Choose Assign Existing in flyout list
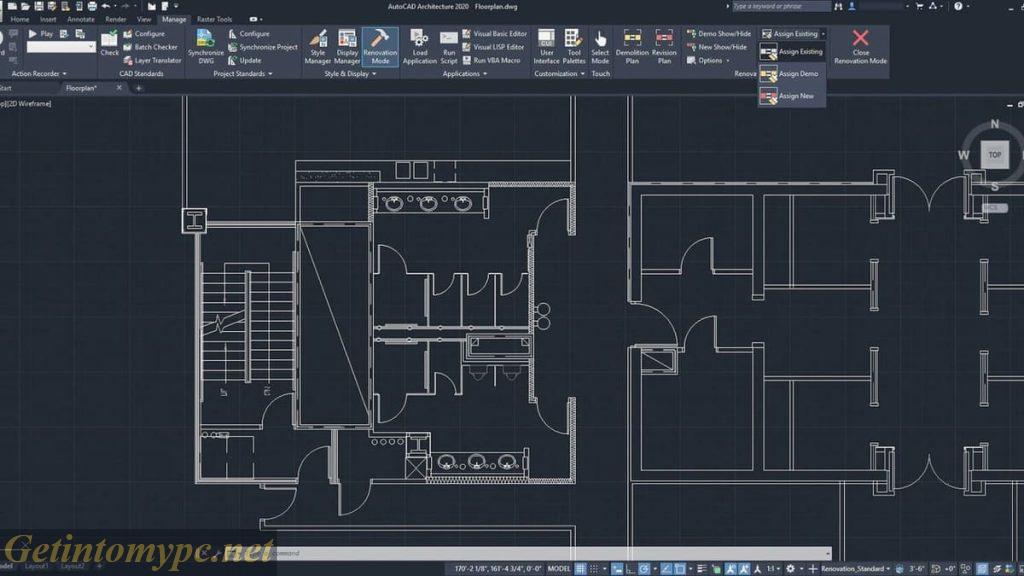This screenshot has width=1024, height=576. click(792, 52)
